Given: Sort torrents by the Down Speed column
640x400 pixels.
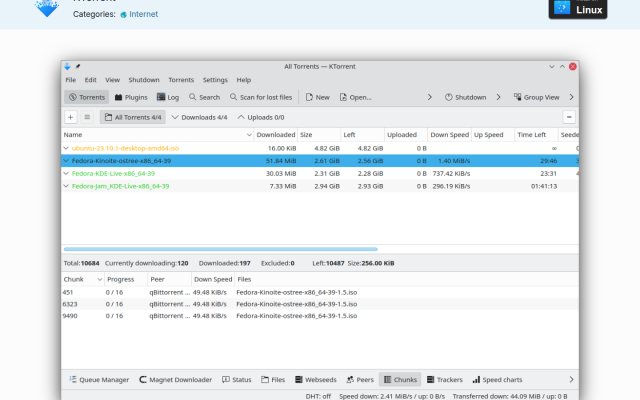Looking at the screenshot, I should tap(449, 135).
